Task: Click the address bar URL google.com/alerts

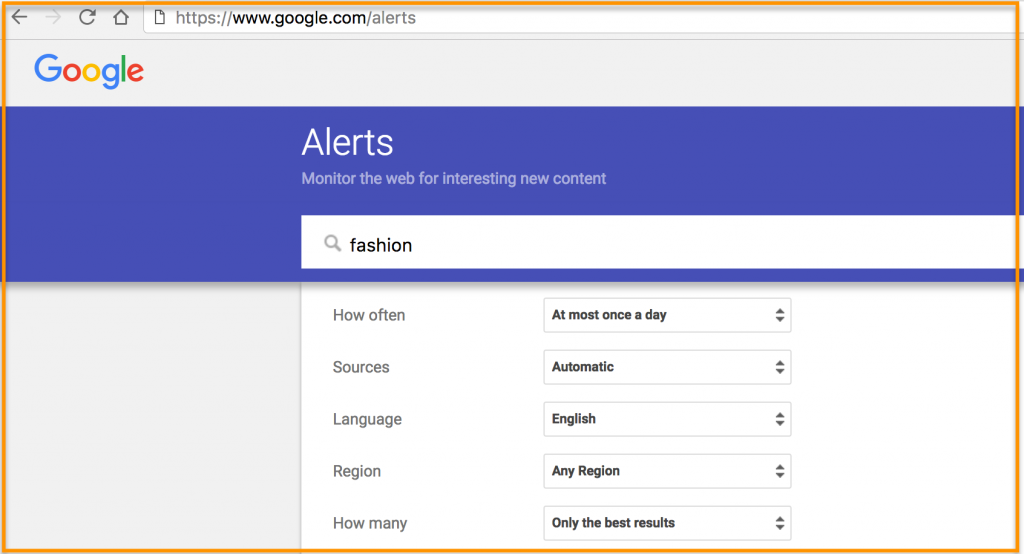Action: [x=295, y=18]
